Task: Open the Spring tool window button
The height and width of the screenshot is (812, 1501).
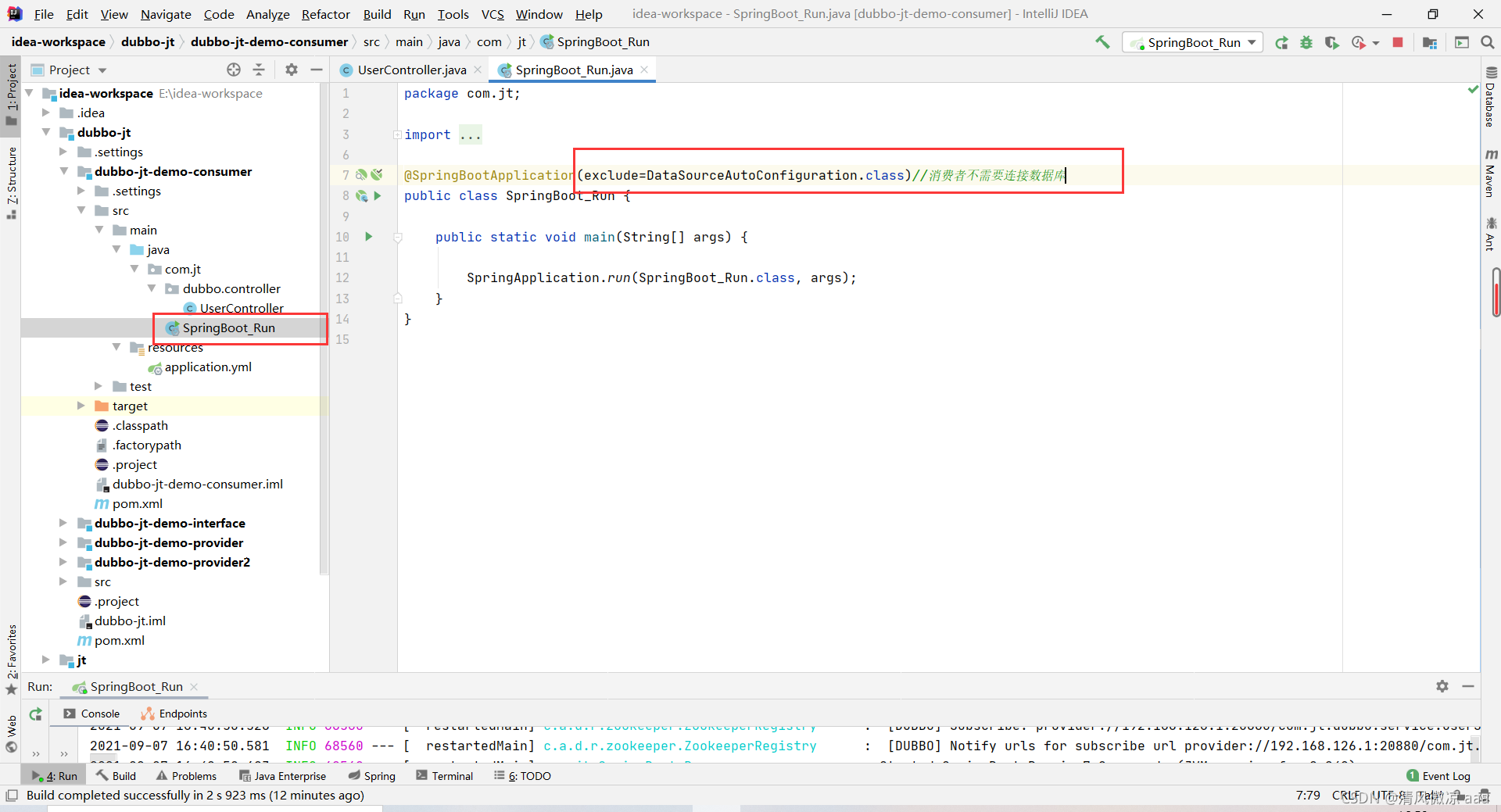Action: pos(372,776)
